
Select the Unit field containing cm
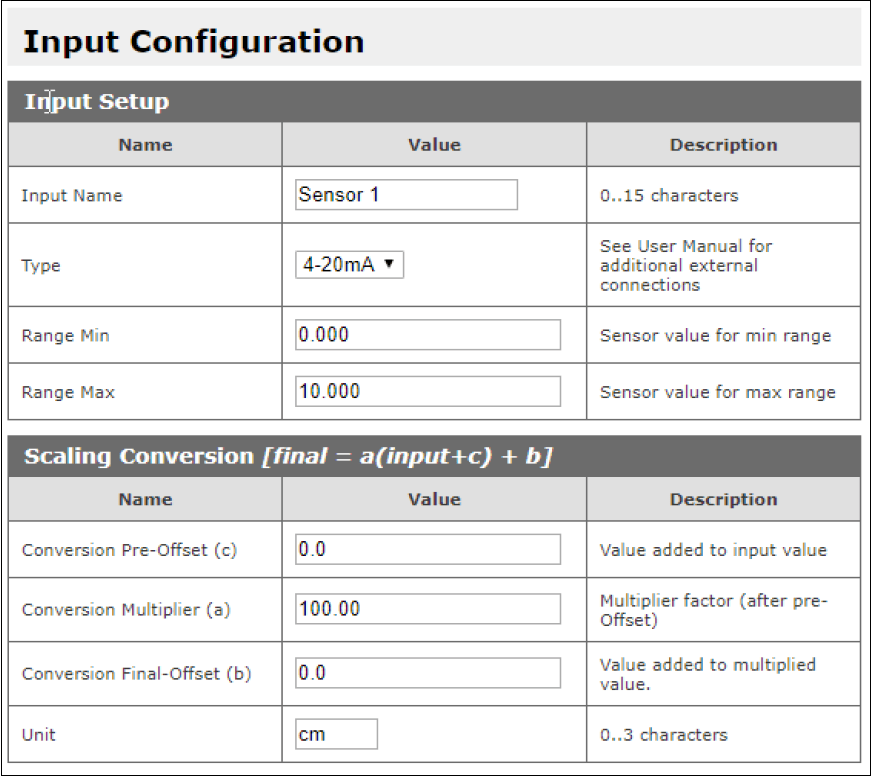(336, 734)
